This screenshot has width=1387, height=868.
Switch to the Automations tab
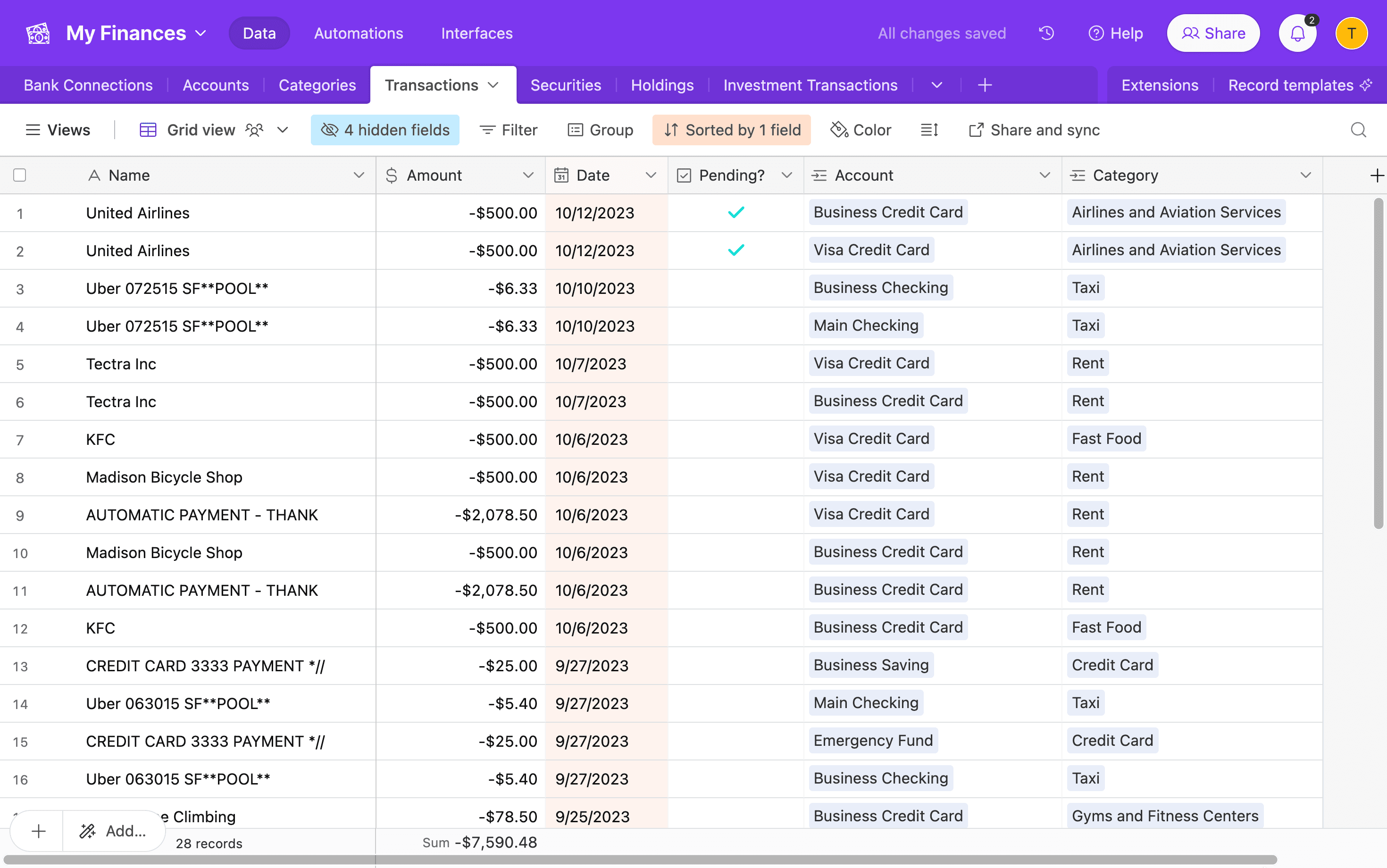358,33
